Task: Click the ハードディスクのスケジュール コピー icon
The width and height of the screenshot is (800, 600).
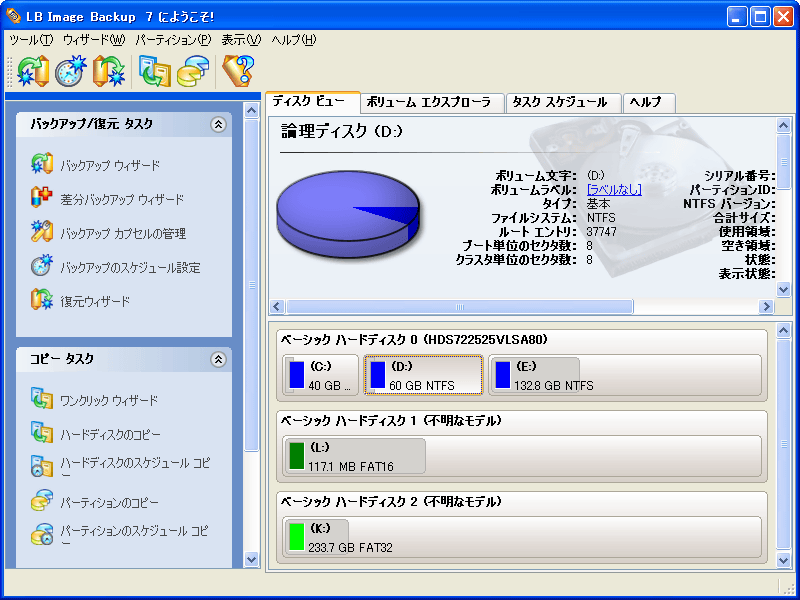Action: pos(42,467)
